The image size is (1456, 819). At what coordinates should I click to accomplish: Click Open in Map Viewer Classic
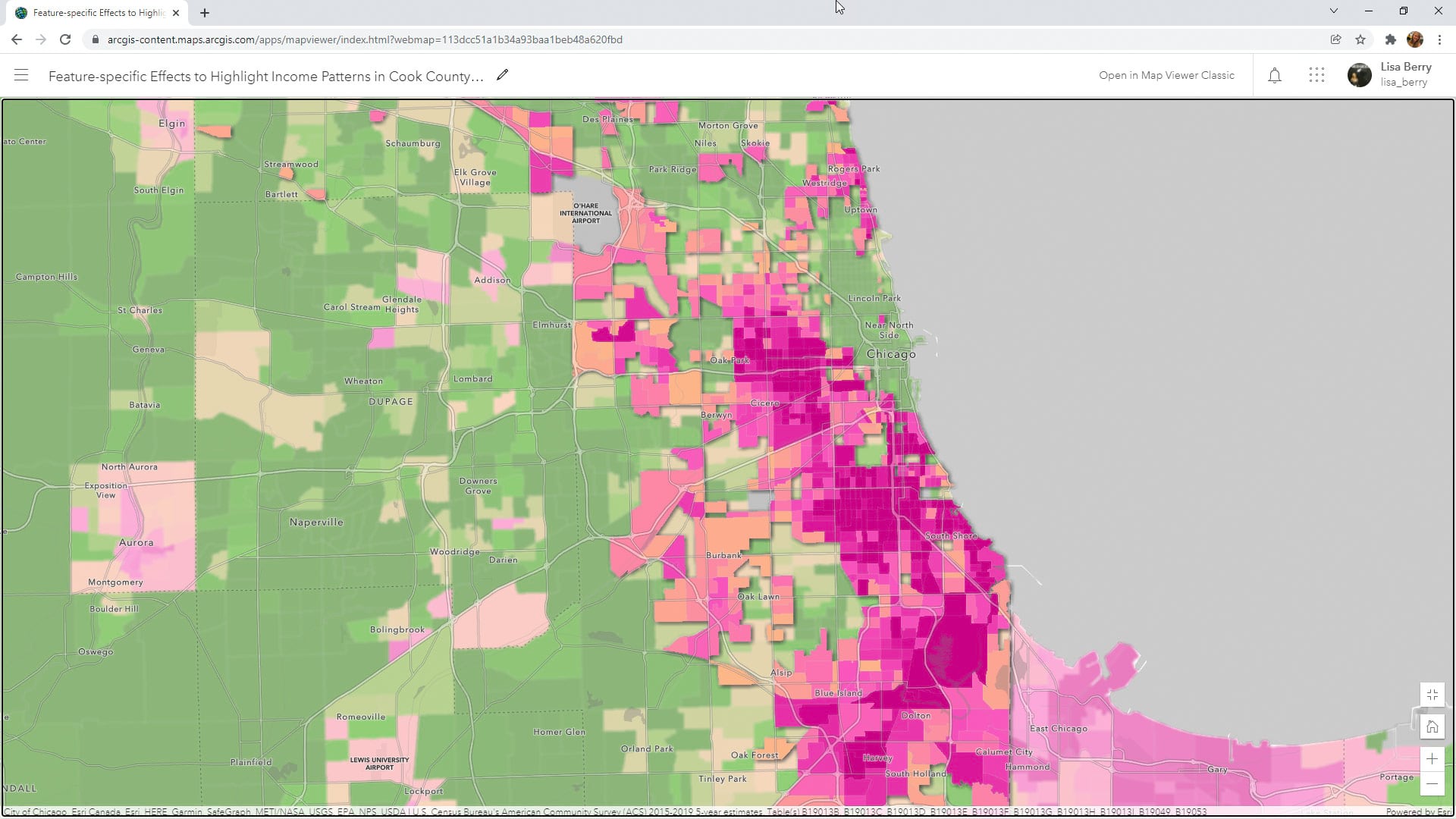(x=1166, y=75)
